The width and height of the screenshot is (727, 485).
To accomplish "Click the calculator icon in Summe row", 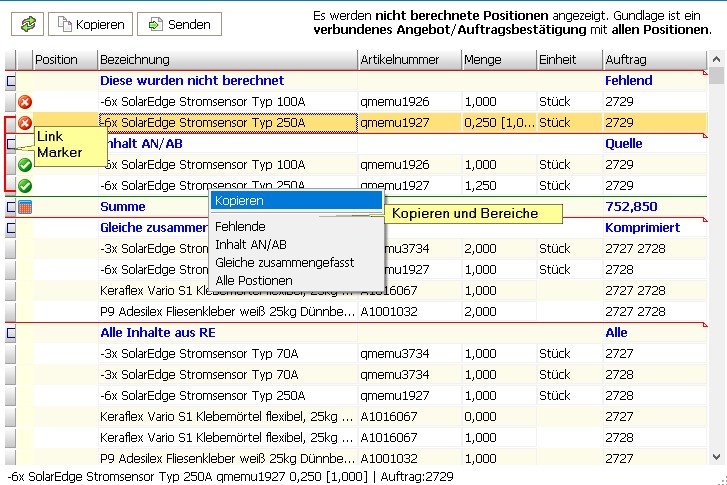I will tap(25, 207).
